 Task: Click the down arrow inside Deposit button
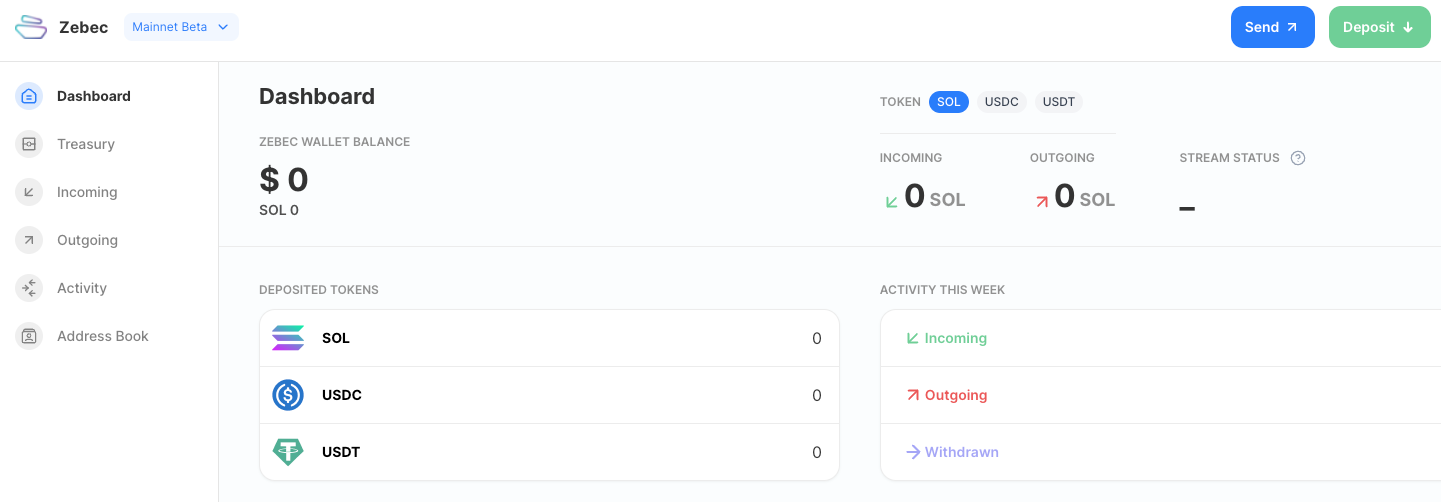coord(1408,27)
